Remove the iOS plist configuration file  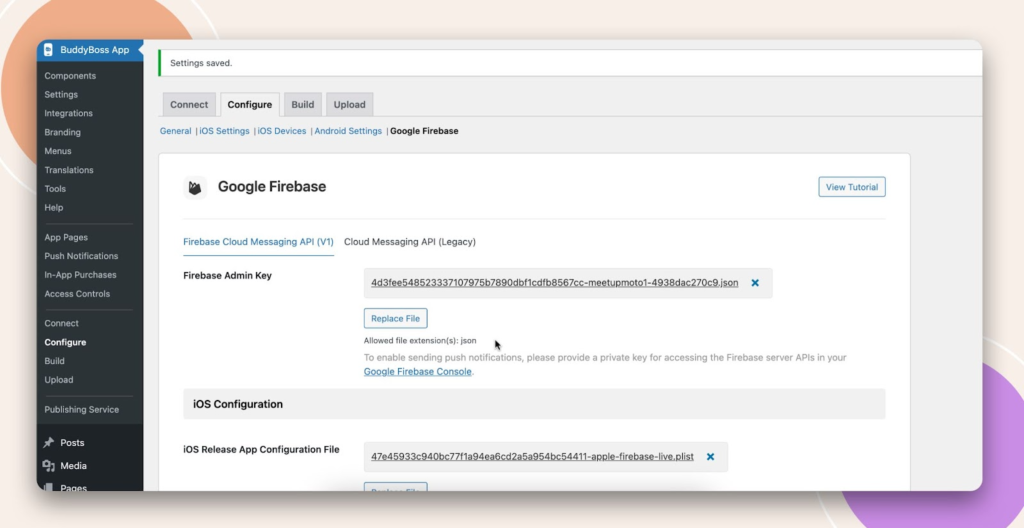click(x=710, y=457)
